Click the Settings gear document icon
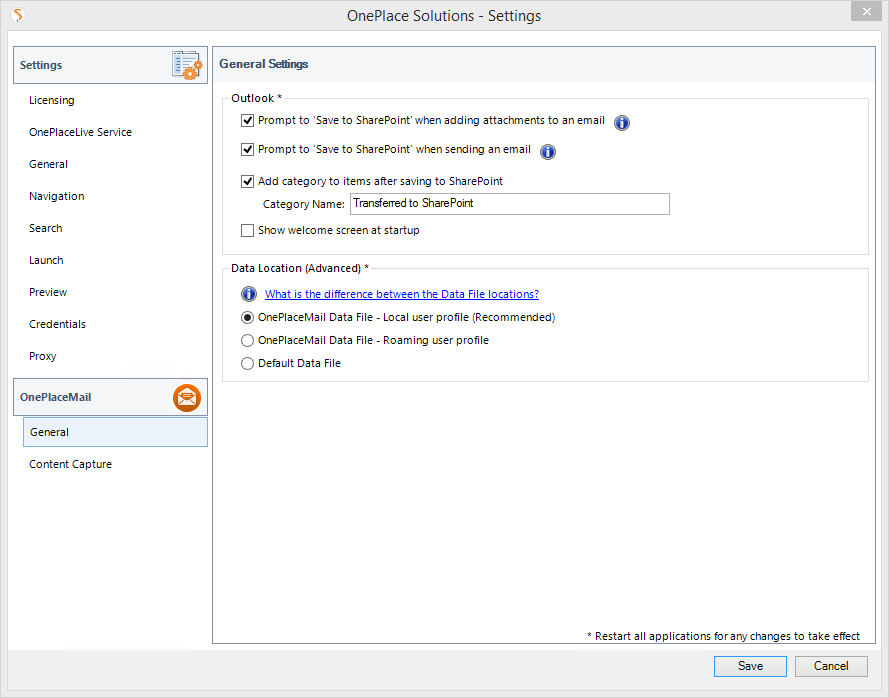This screenshot has width=889, height=698. point(187,65)
